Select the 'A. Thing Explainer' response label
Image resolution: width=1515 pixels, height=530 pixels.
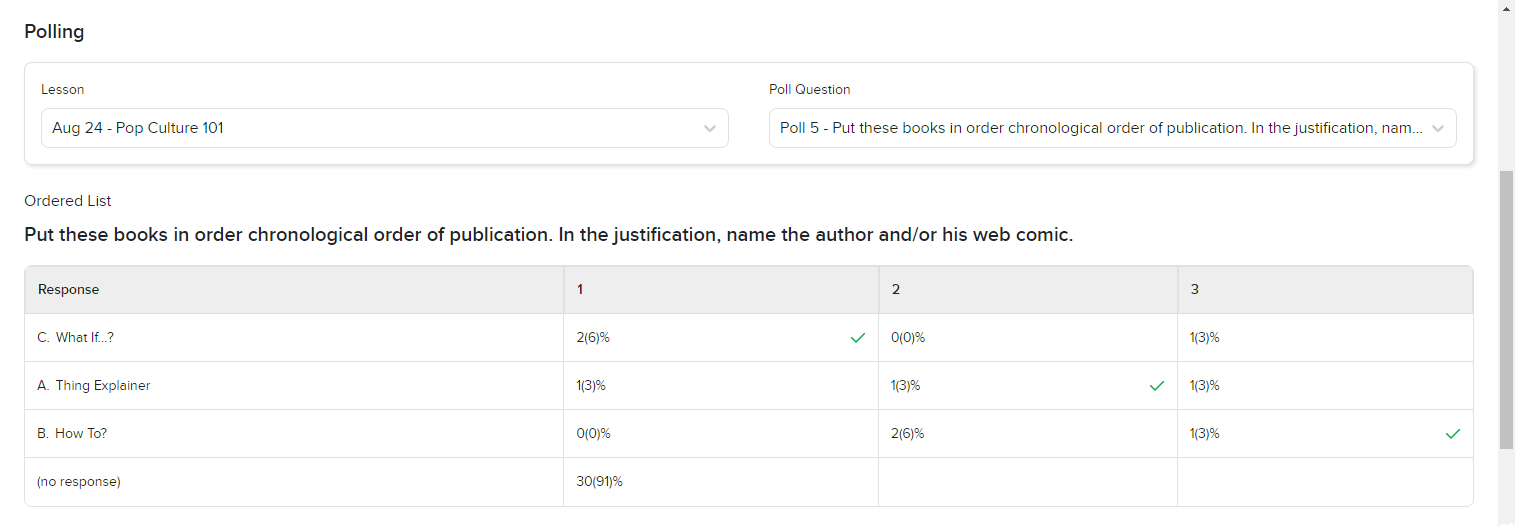[x=94, y=386]
